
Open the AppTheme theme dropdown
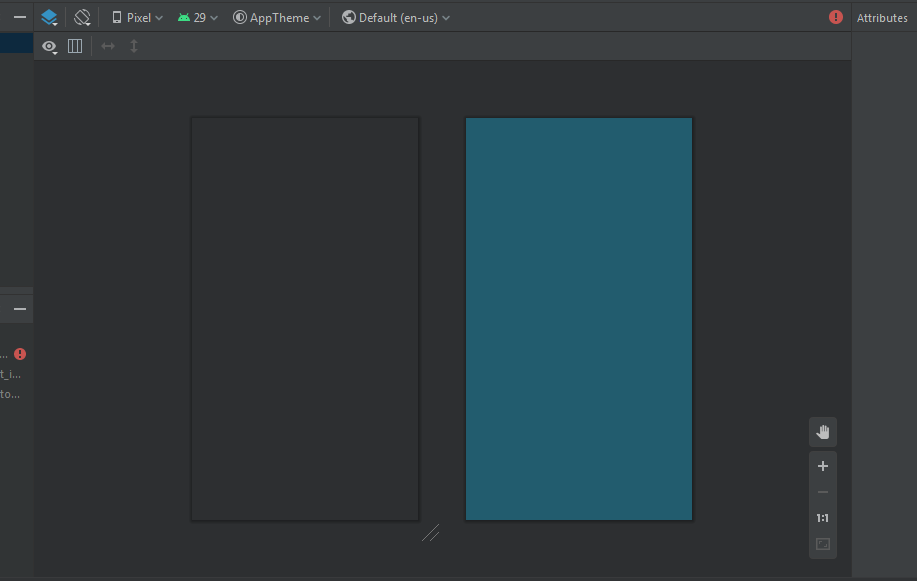pos(277,18)
